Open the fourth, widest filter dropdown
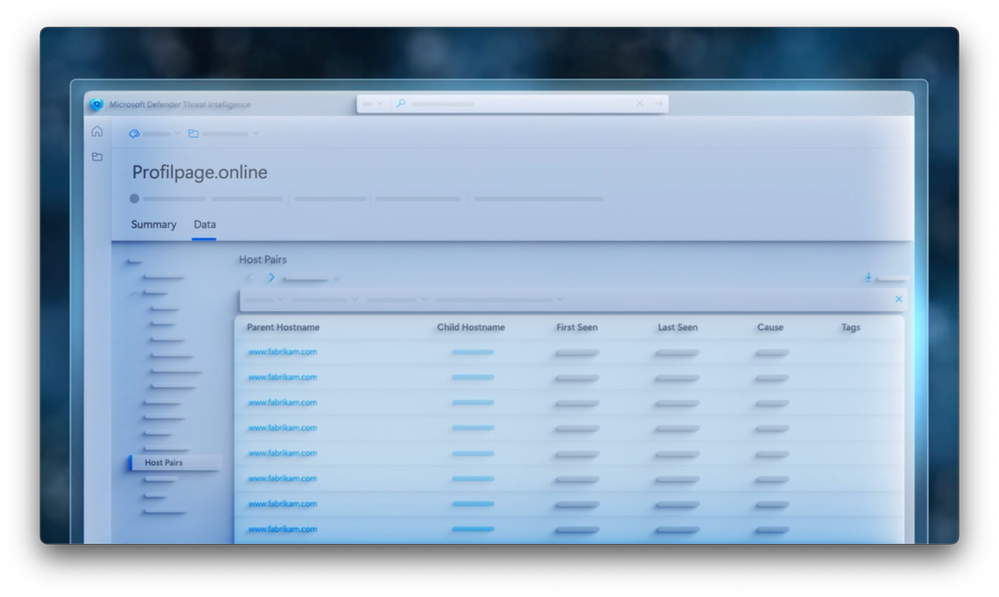 point(500,299)
